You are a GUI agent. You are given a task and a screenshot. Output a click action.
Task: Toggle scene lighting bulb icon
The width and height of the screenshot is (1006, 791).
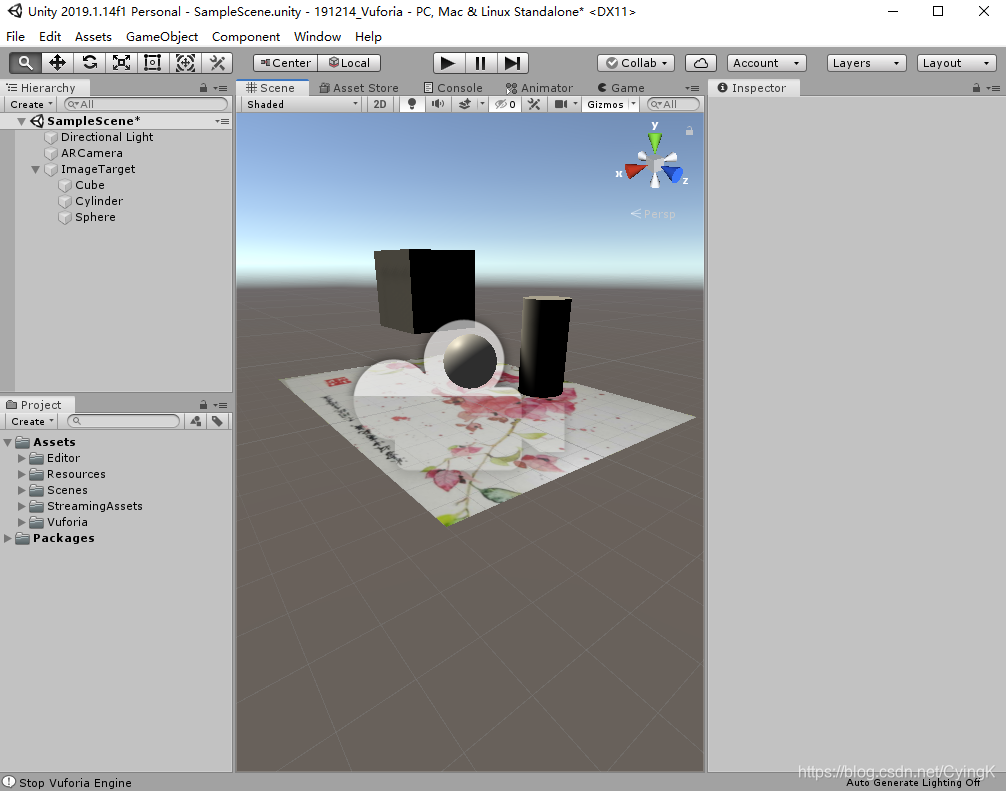click(412, 104)
